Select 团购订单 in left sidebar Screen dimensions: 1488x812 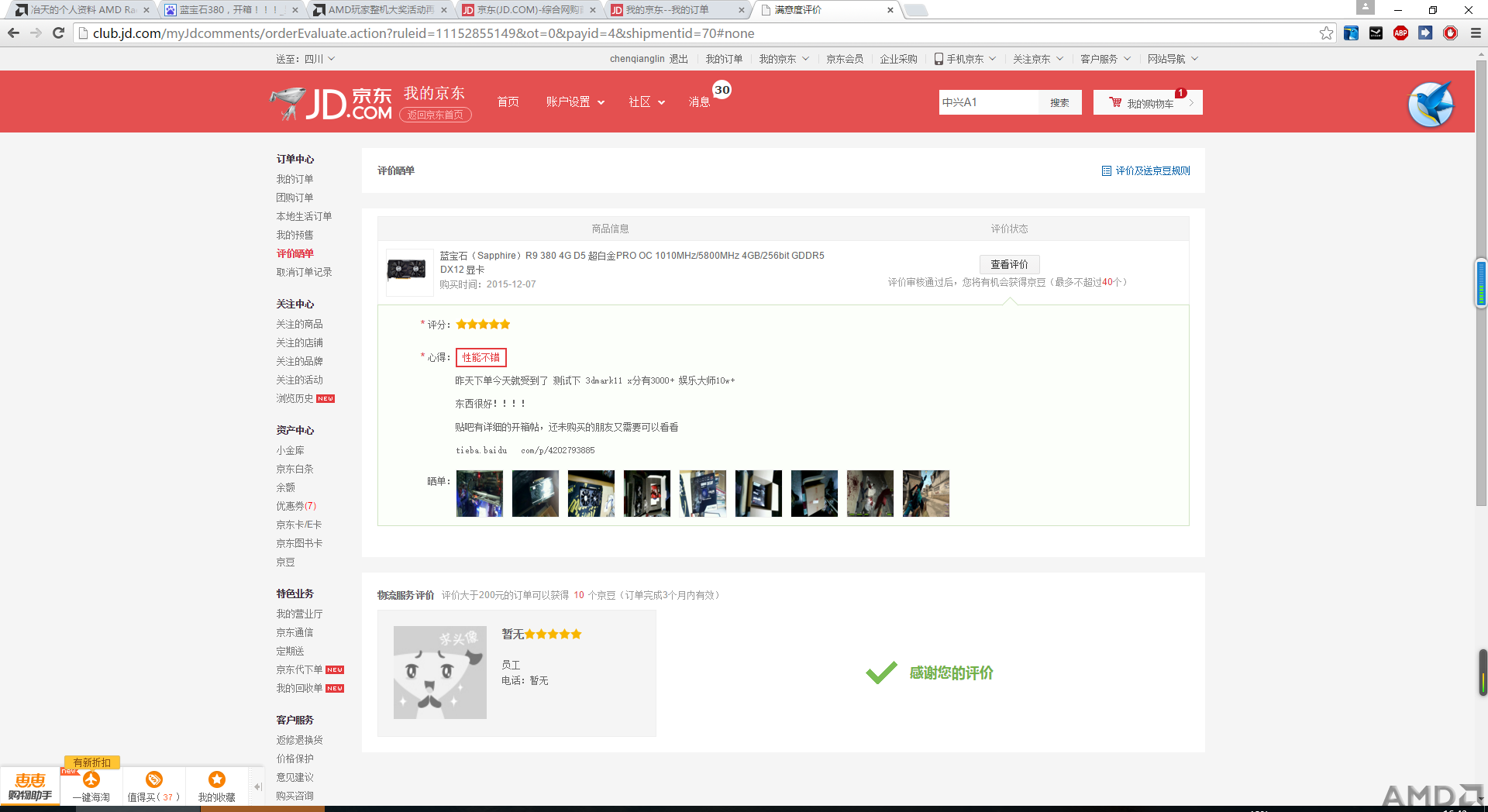(294, 198)
